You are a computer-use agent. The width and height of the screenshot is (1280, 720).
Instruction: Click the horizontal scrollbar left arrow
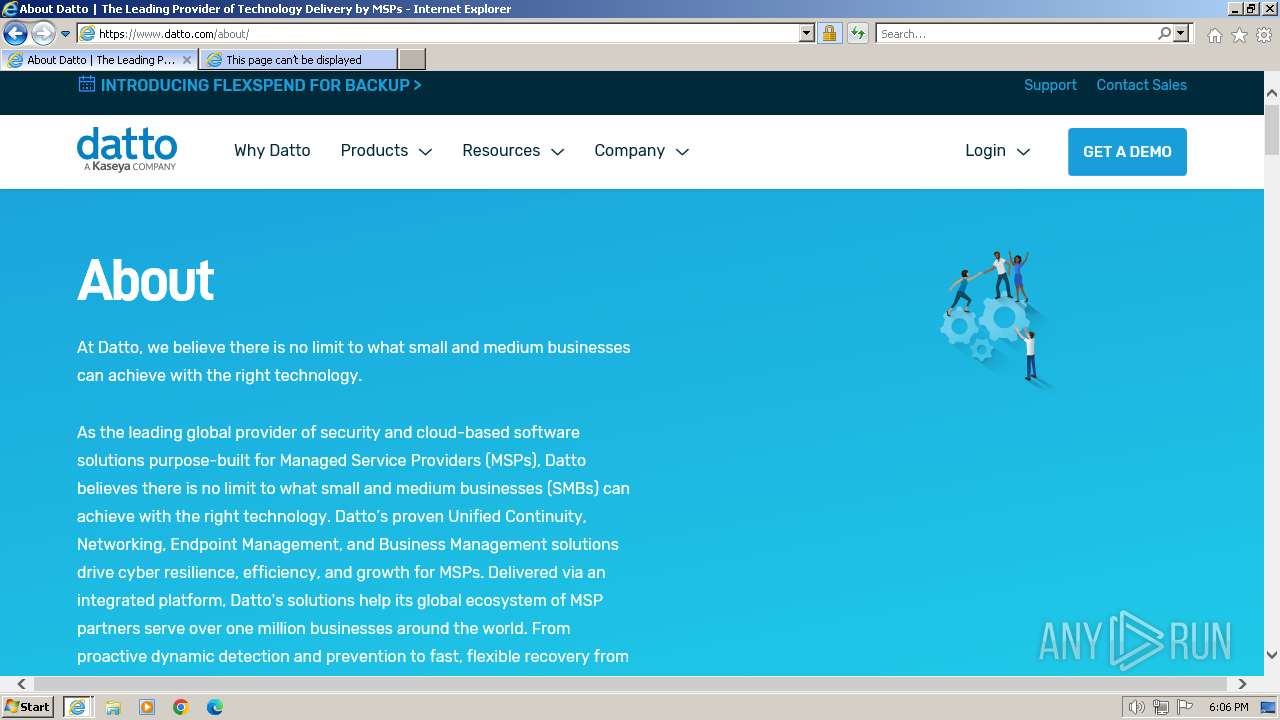pos(21,684)
